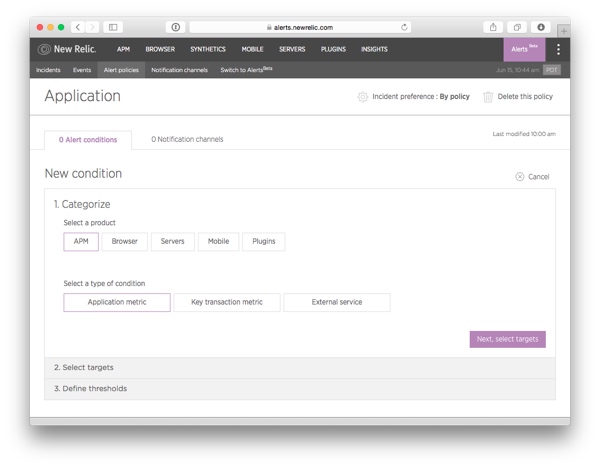Click the password manager icon by address bar
This screenshot has width=600, height=468.
click(x=176, y=27)
